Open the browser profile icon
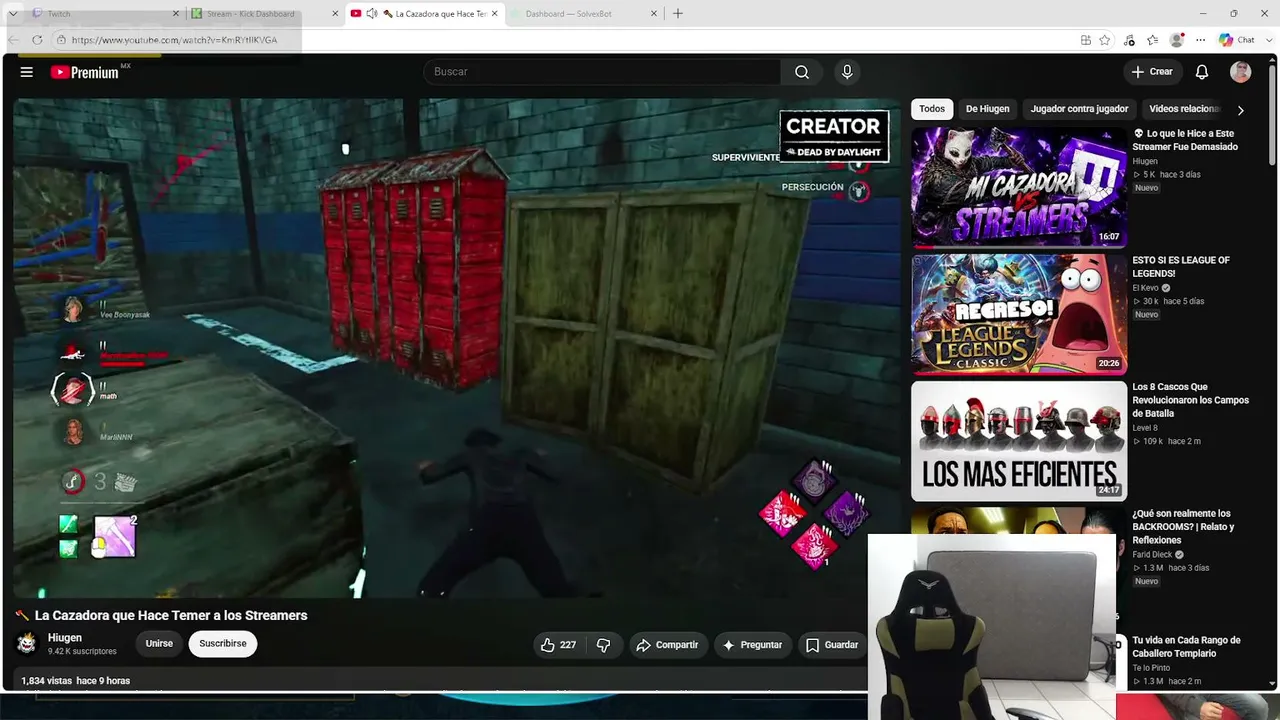Screen dimensions: 1280x720 click(x=1177, y=40)
